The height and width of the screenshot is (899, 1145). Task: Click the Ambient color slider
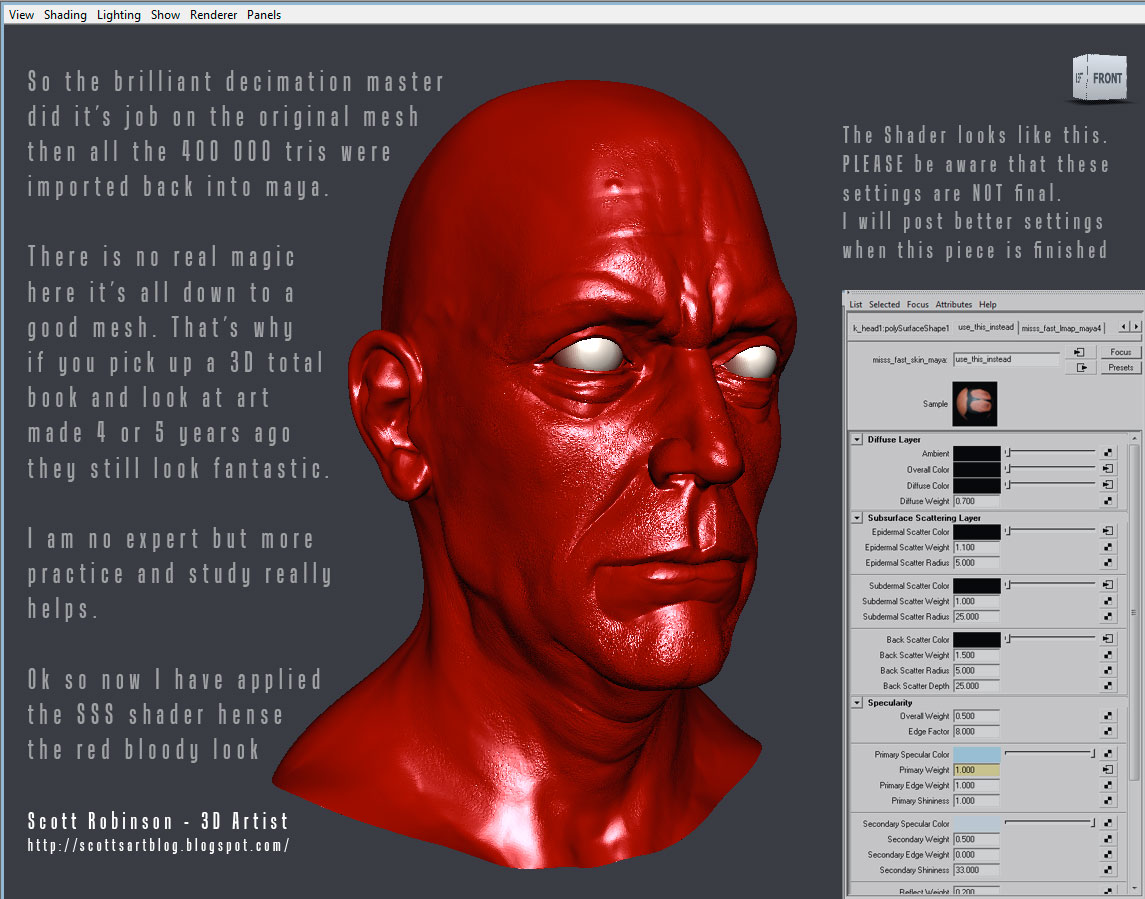pos(1050,453)
